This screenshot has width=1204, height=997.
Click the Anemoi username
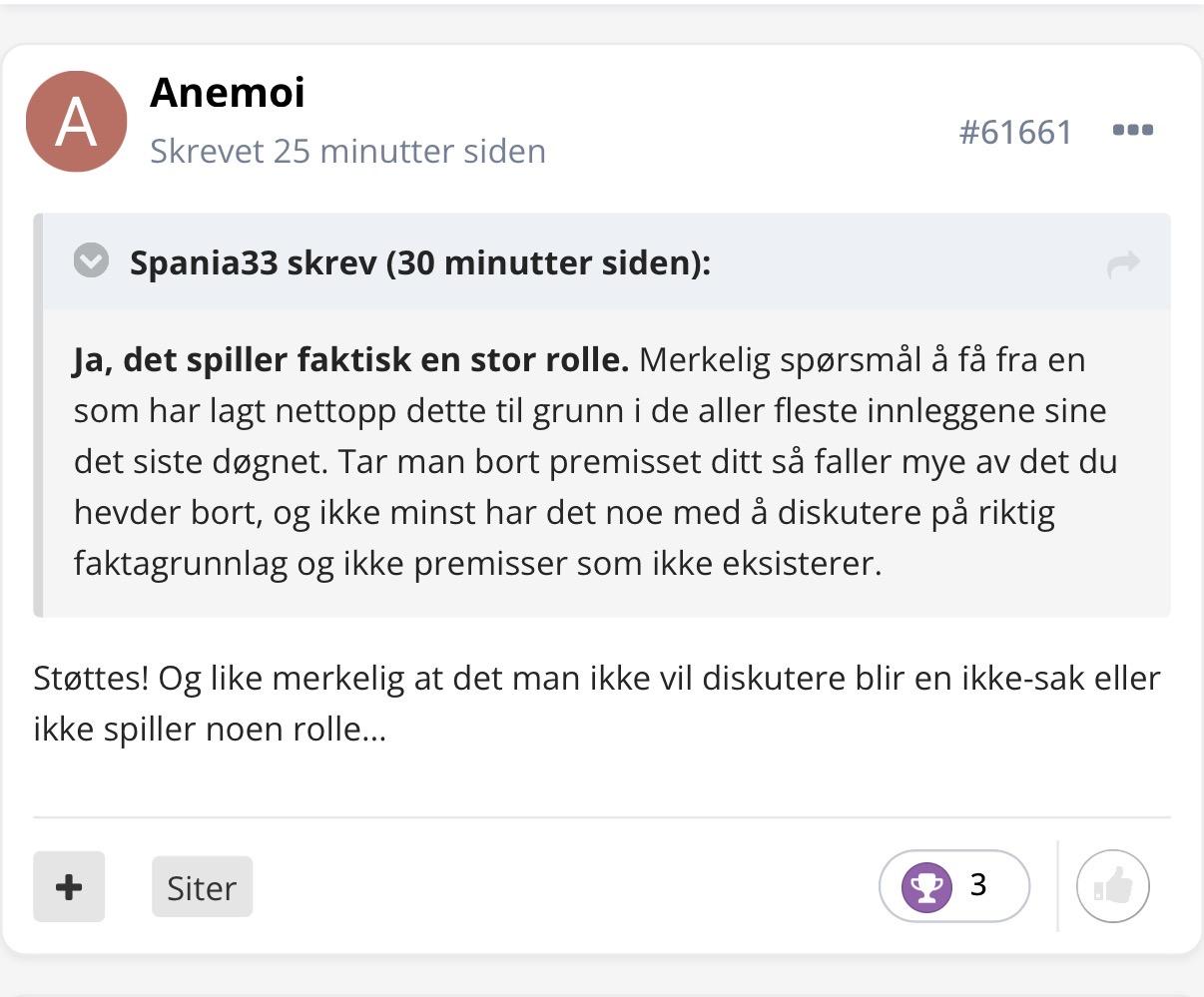click(x=228, y=93)
